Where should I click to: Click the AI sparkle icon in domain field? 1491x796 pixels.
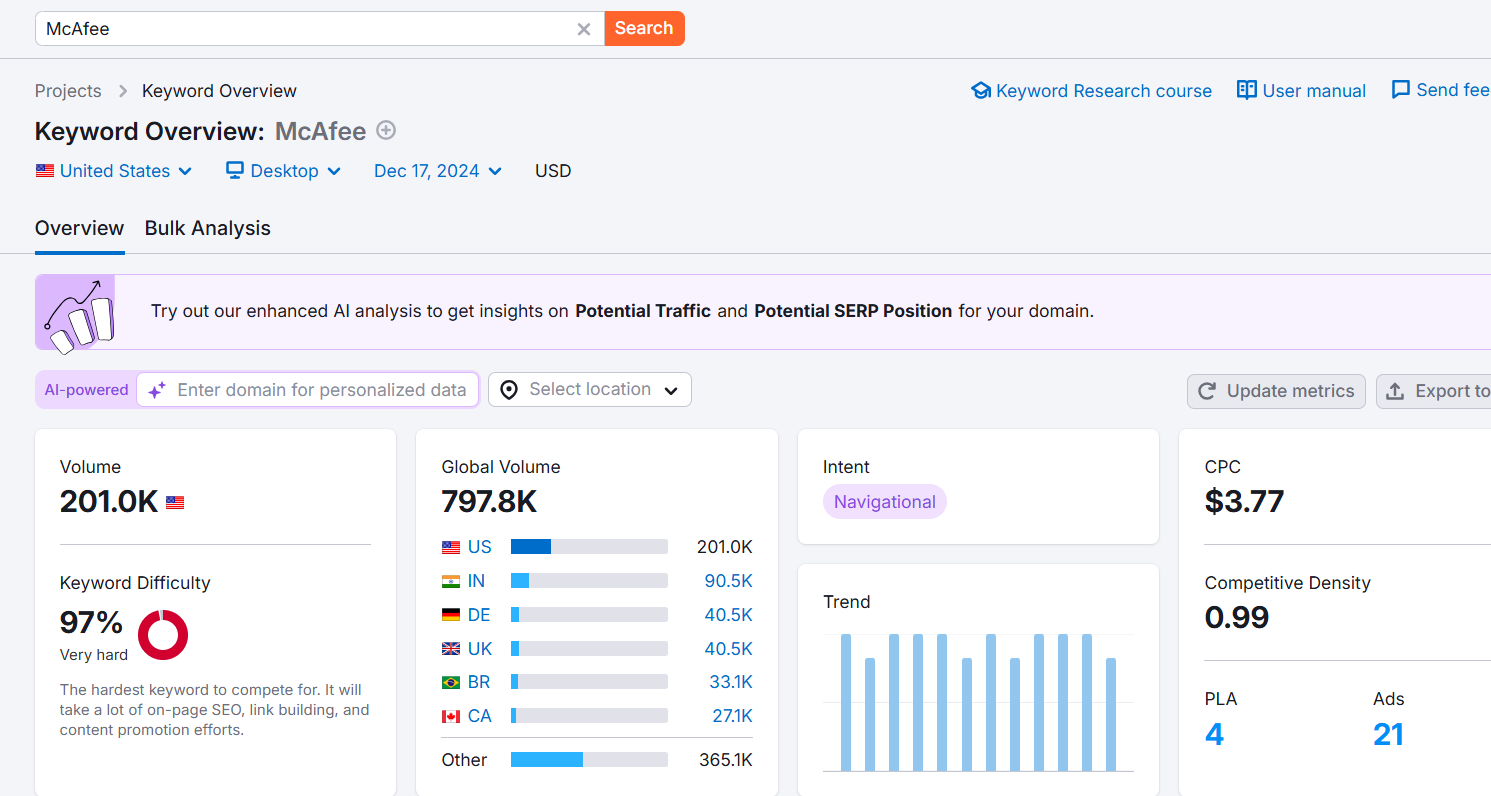(x=157, y=390)
